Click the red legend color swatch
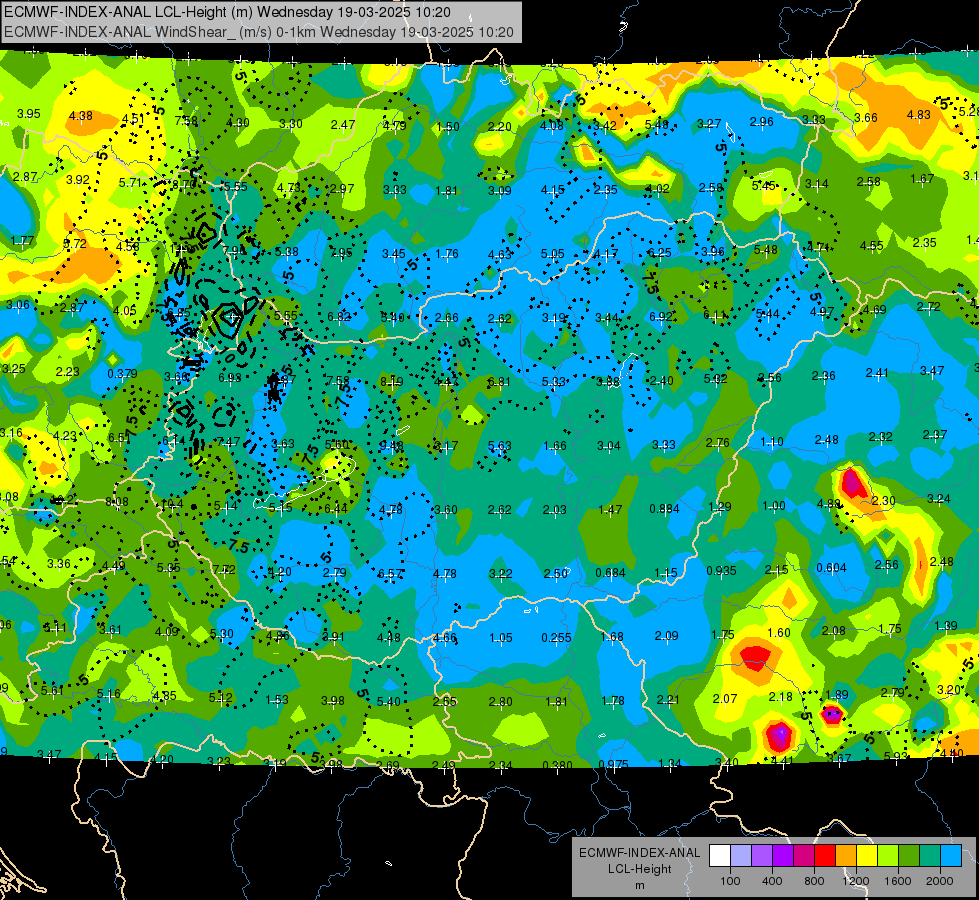 tap(825, 856)
